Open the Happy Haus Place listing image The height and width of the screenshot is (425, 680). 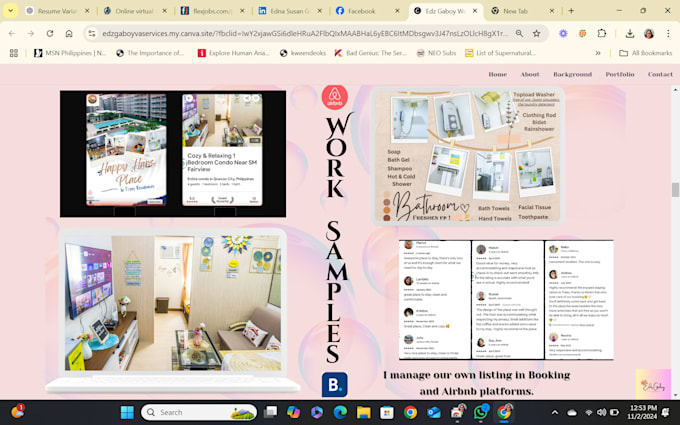[x=126, y=150]
